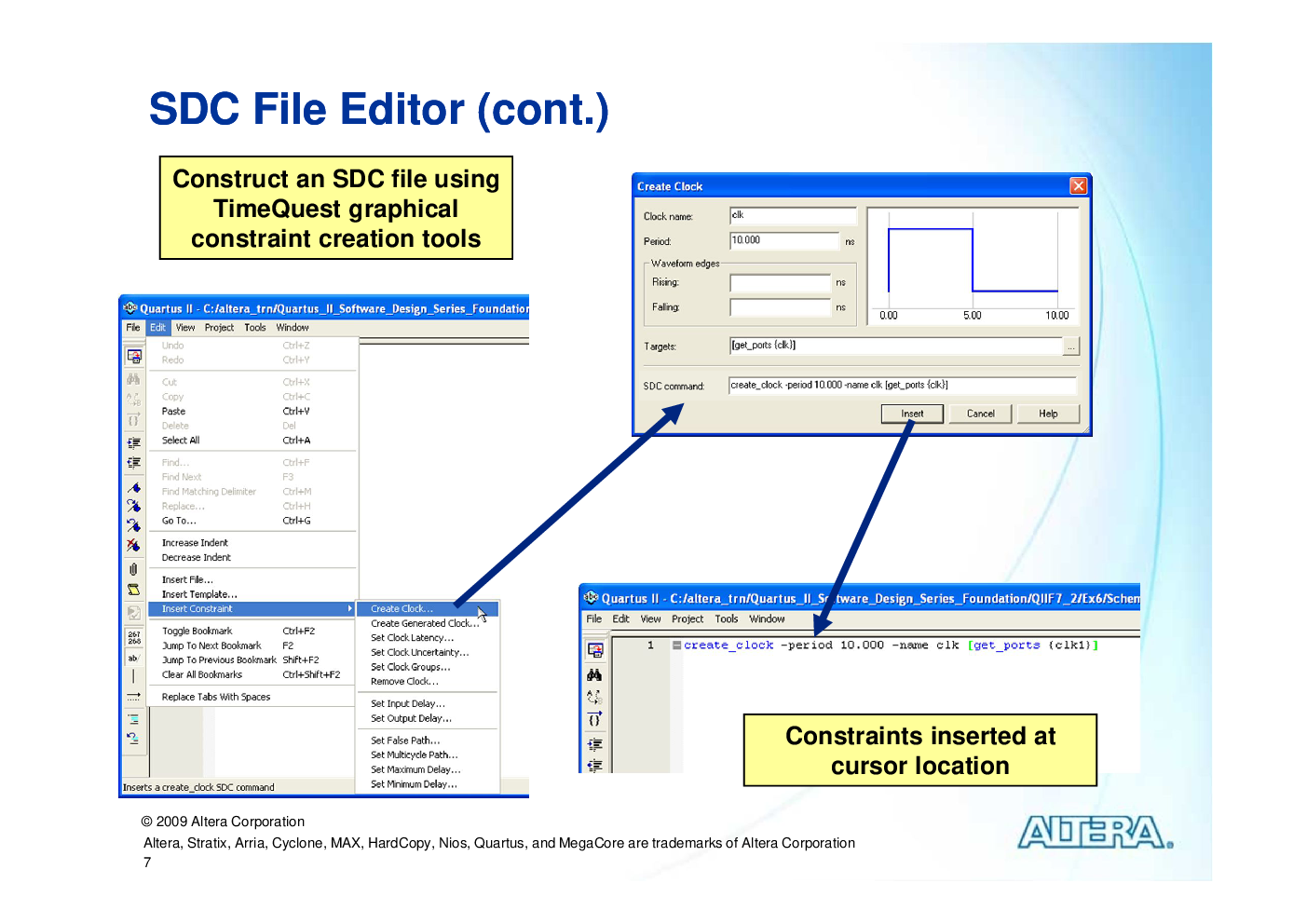Click Find Matching Delimiter braces icon, left toolbar
This screenshot has width=1307, height=924.
pos(134,419)
